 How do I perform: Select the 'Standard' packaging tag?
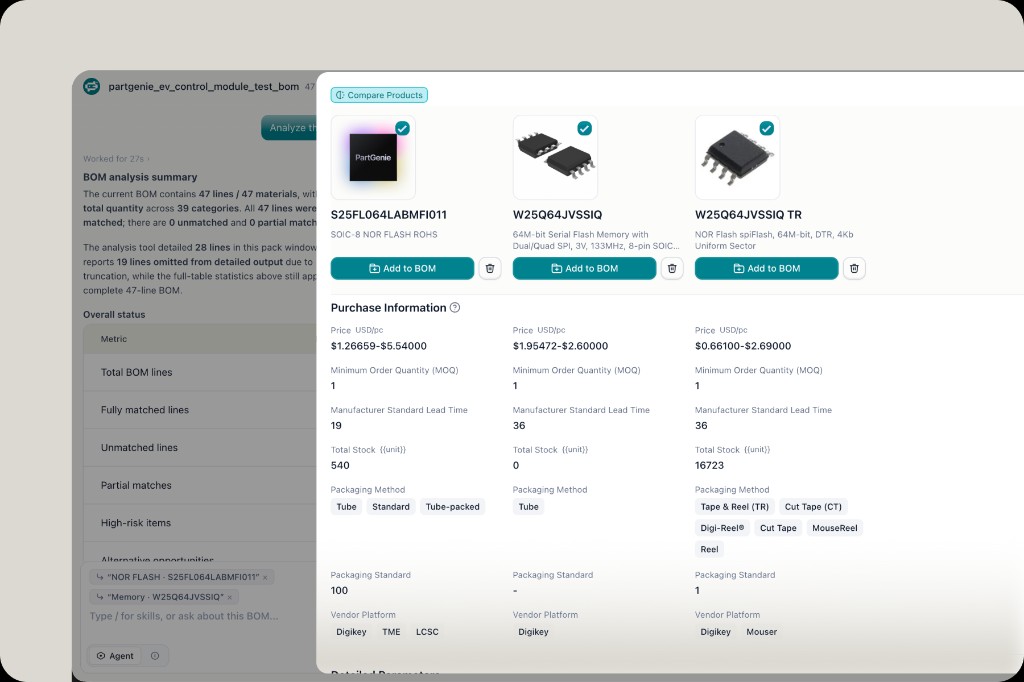[x=391, y=507]
